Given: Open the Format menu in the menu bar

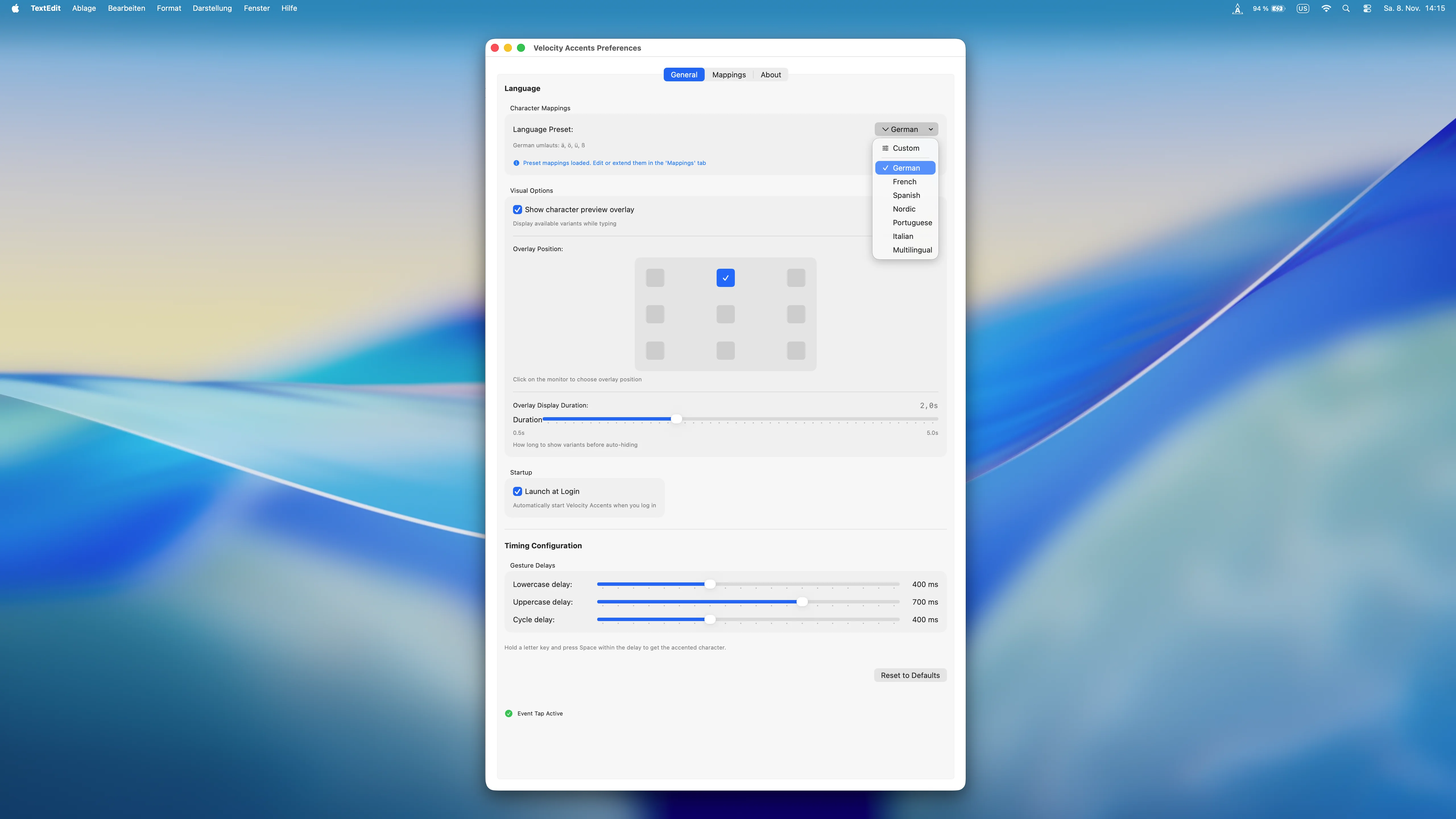Looking at the screenshot, I should (x=168, y=8).
